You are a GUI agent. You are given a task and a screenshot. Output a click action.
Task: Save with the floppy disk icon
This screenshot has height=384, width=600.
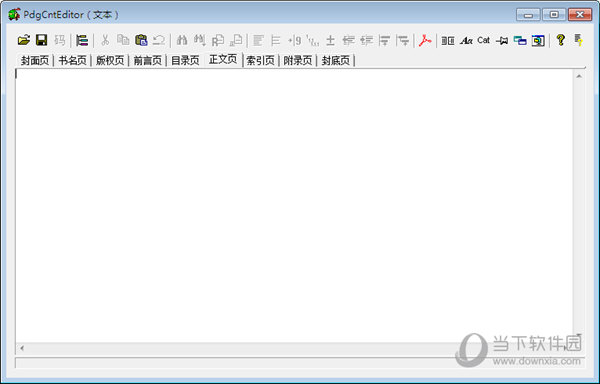41,40
